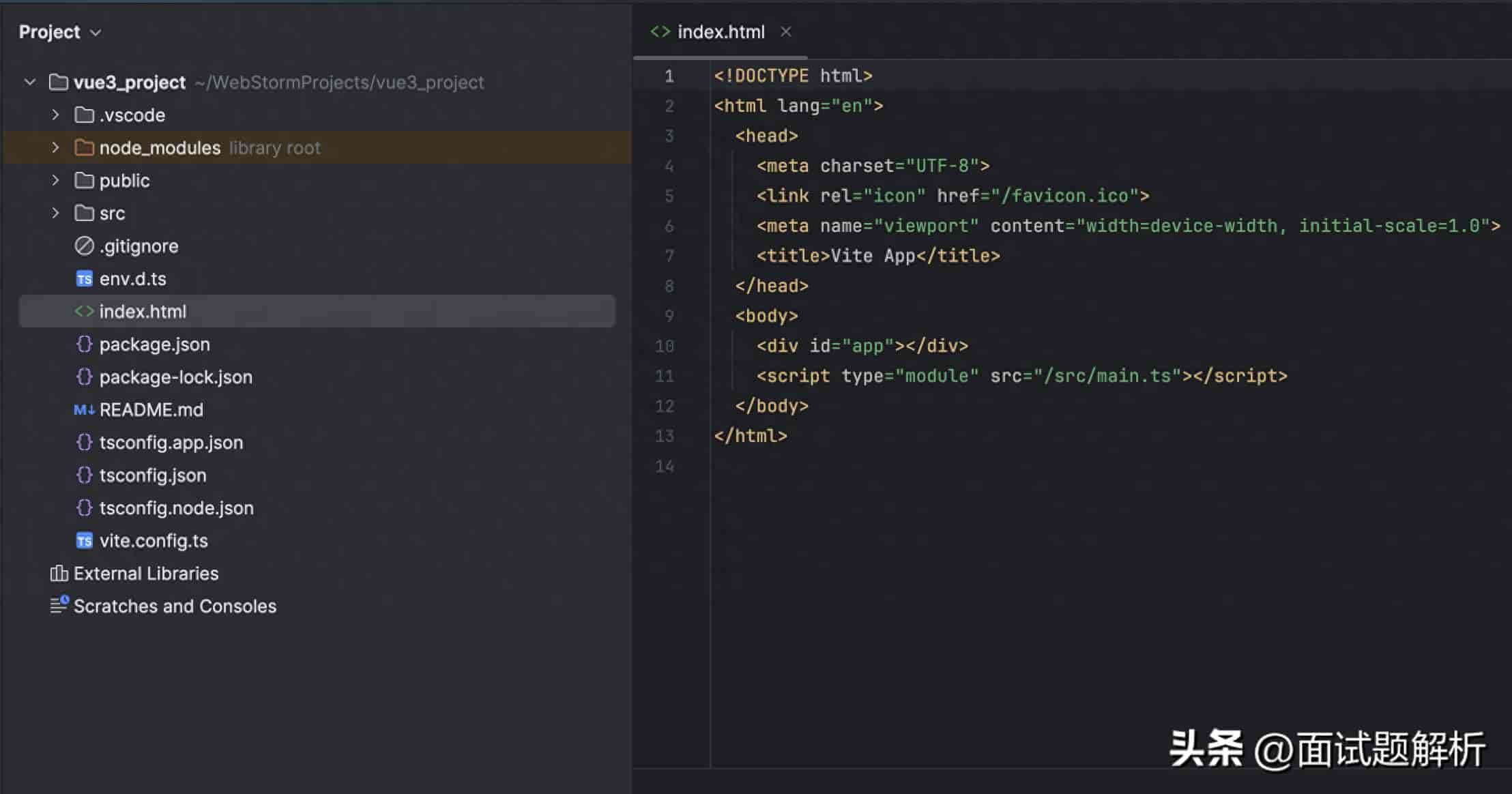The height and width of the screenshot is (794, 1512).
Task: Click the src folder icon
Action: point(85,214)
